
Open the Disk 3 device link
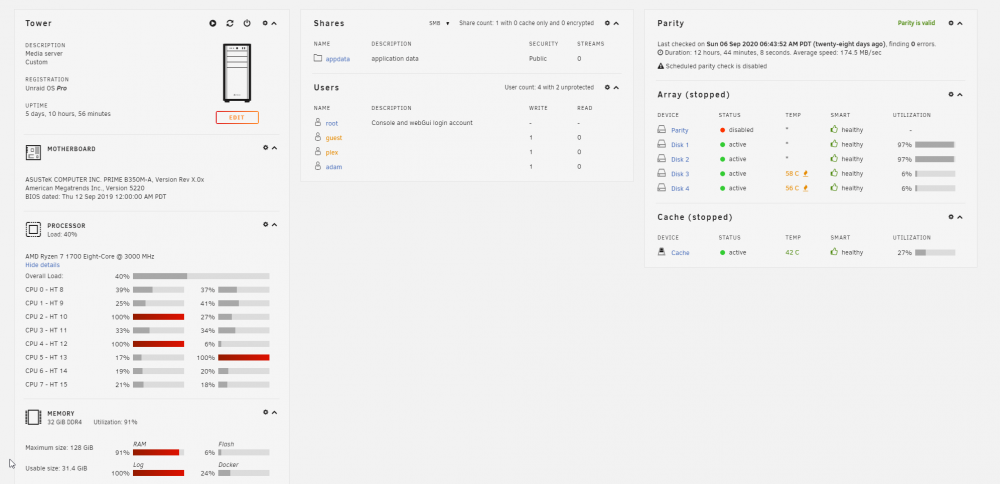coord(680,174)
